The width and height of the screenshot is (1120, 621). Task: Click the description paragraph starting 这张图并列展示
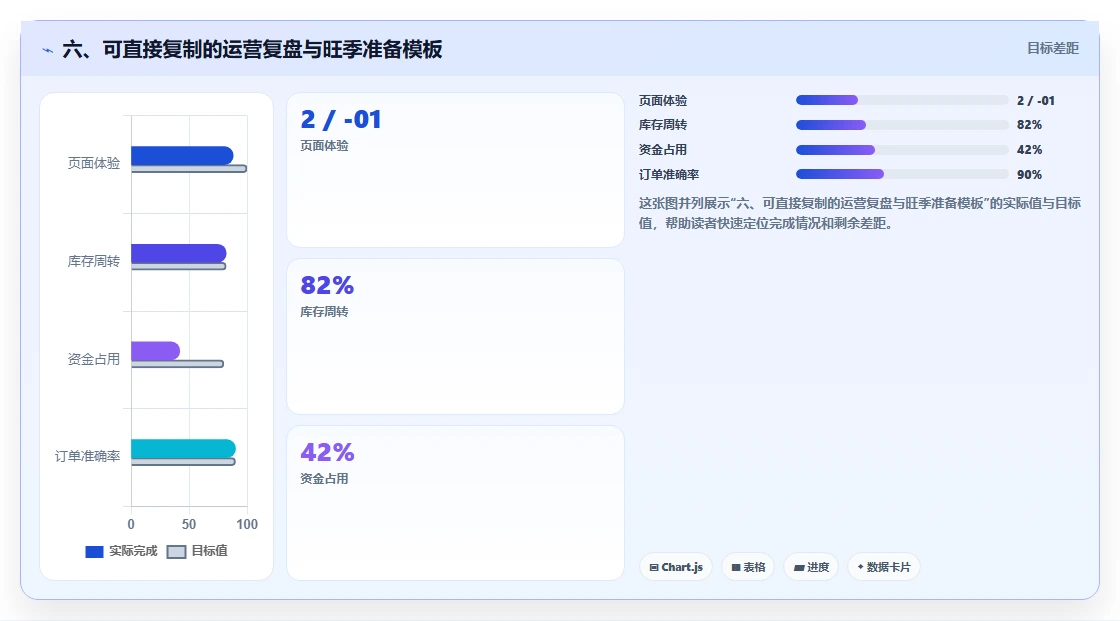(x=860, y=213)
